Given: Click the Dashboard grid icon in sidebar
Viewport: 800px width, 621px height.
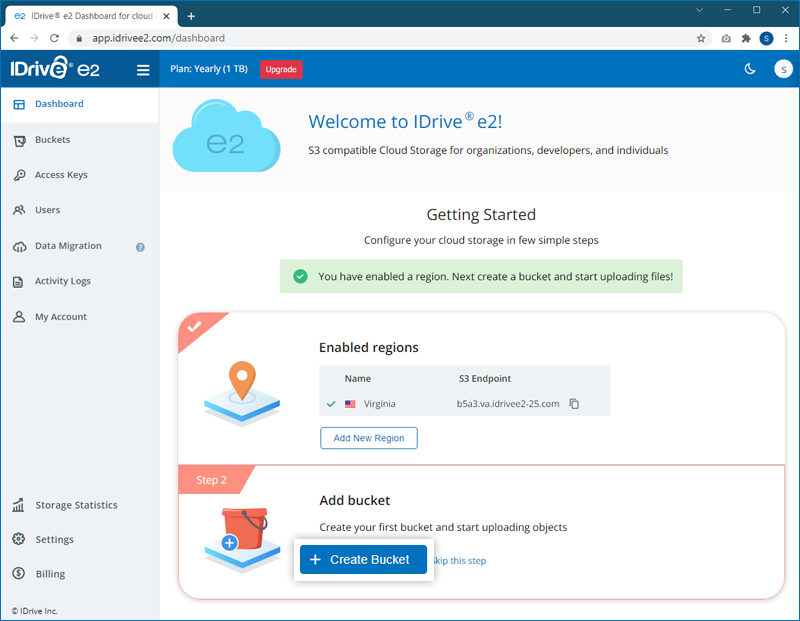Looking at the screenshot, I should tap(19, 105).
